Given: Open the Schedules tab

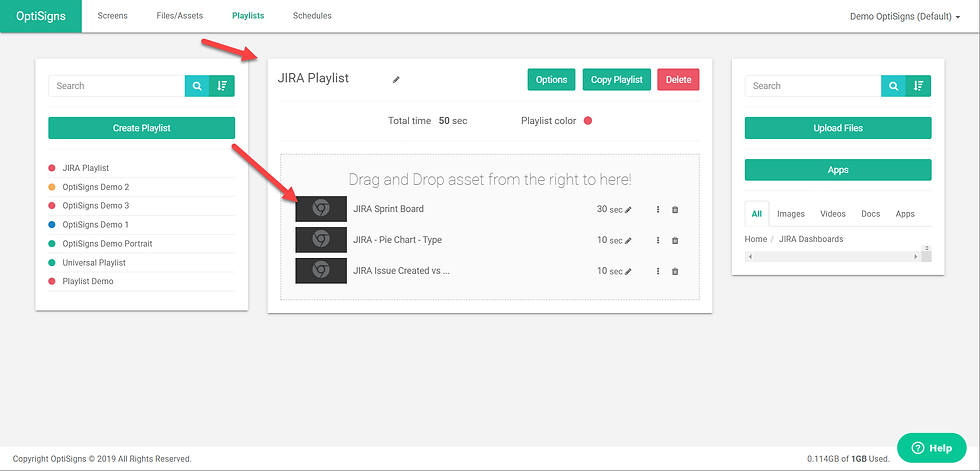Looking at the screenshot, I should point(312,16).
